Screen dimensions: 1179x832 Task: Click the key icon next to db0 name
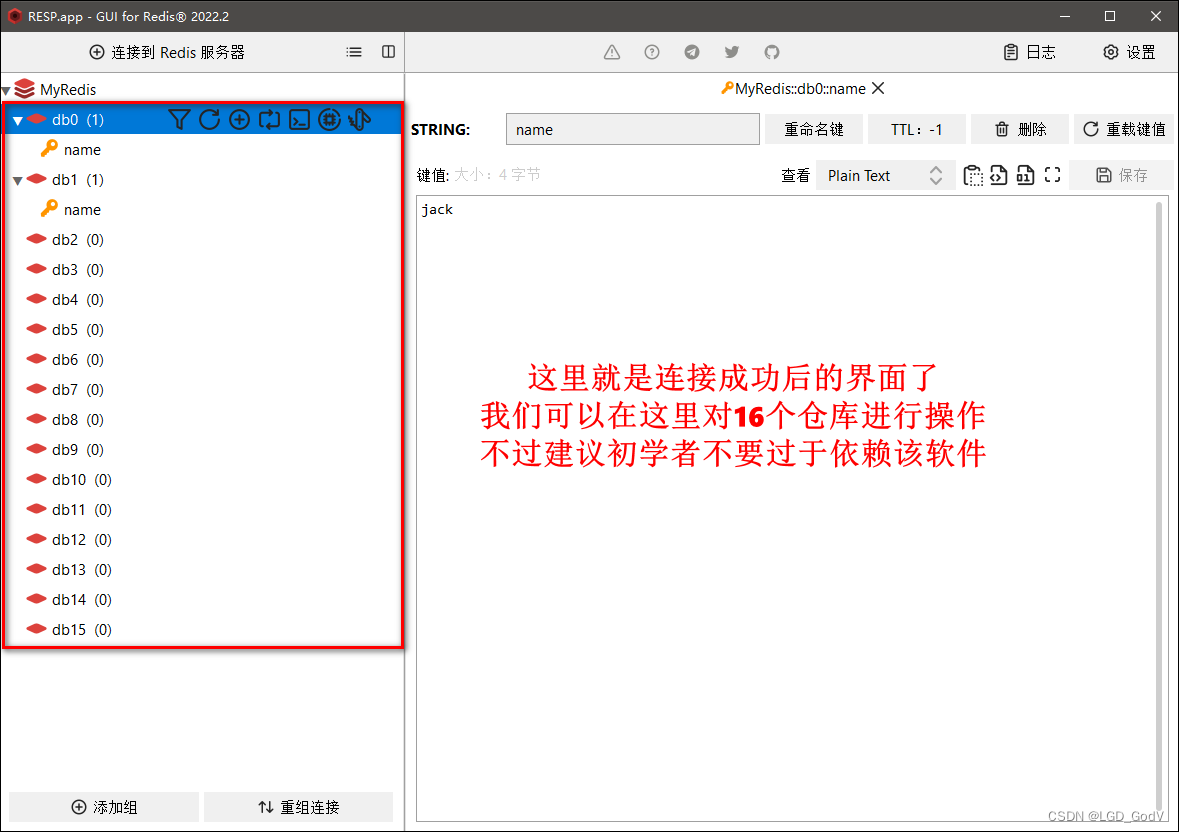coord(49,148)
